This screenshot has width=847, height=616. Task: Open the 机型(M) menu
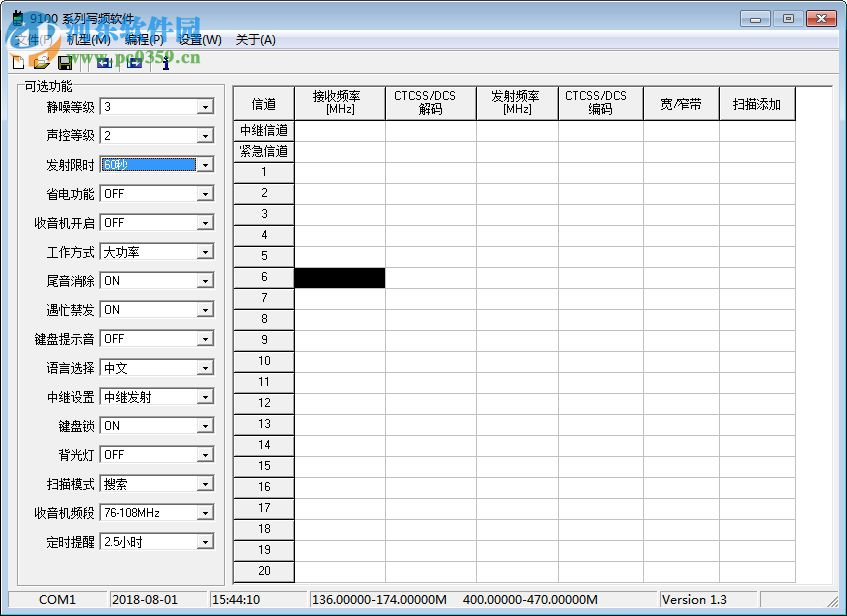coord(89,40)
